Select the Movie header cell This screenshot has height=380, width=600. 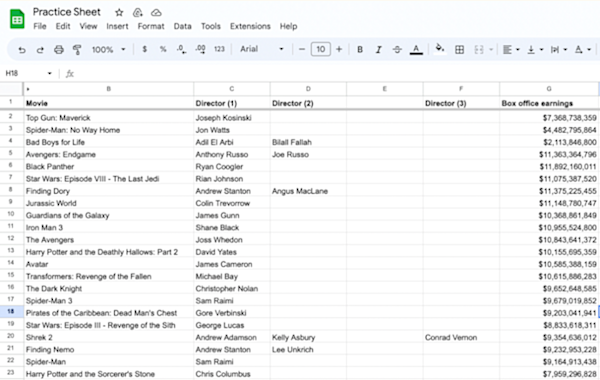[x=109, y=103]
